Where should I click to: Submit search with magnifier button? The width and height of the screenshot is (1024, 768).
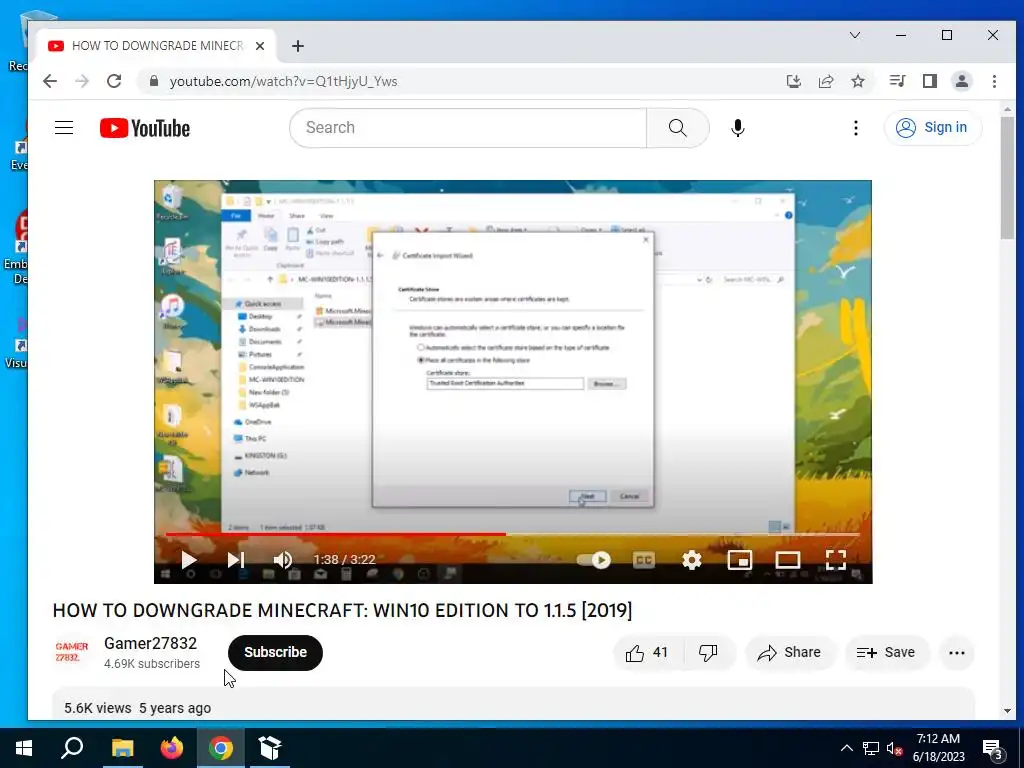(678, 127)
